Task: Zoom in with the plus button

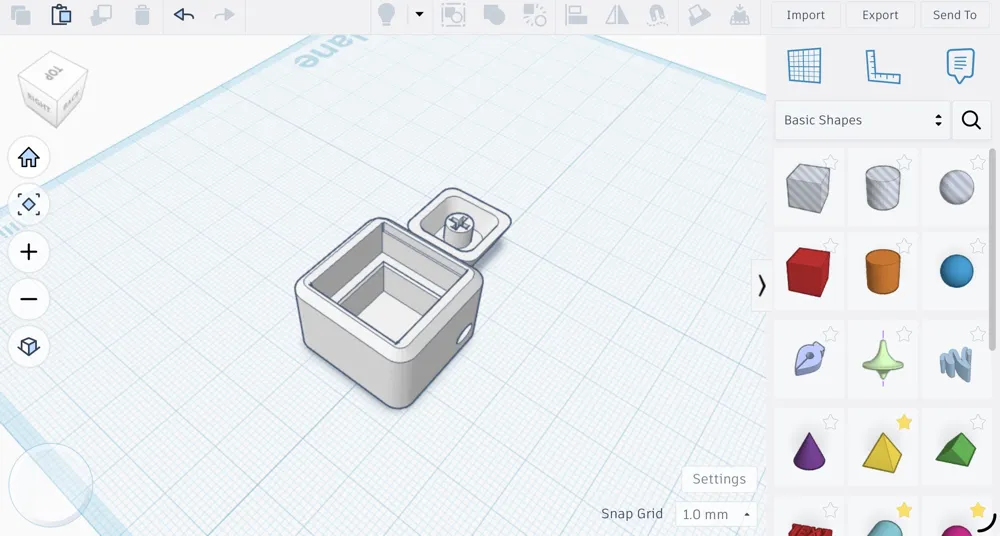Action: pyautogui.click(x=29, y=251)
